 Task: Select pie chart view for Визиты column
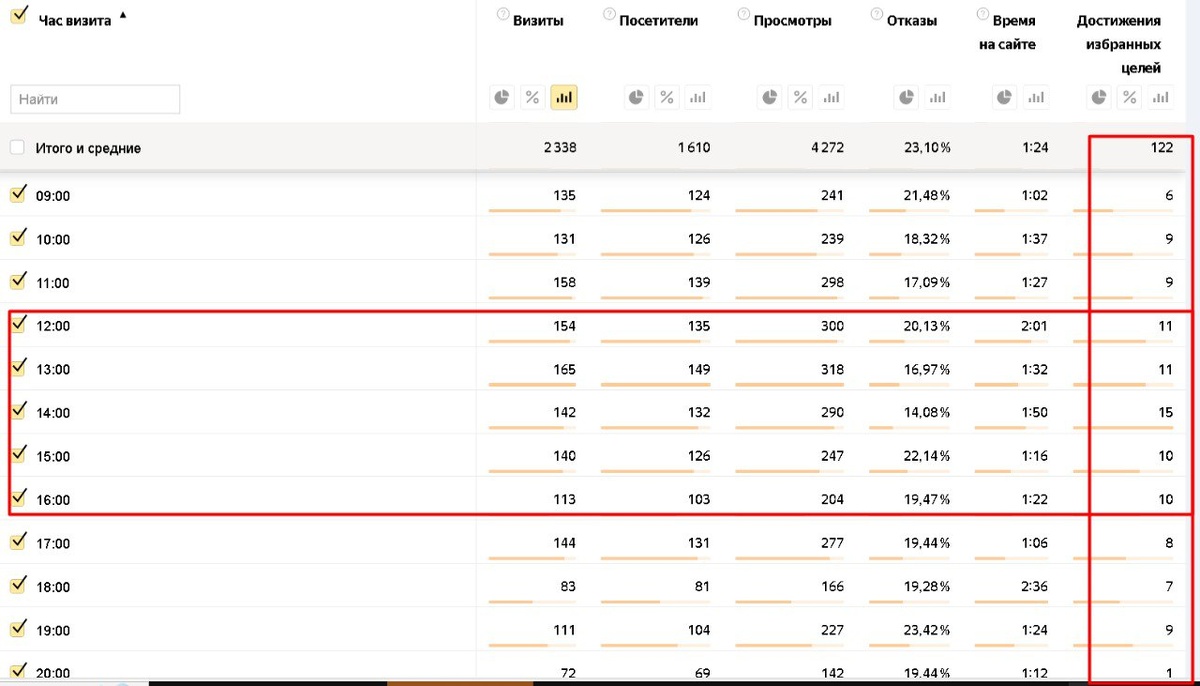pyautogui.click(x=502, y=97)
